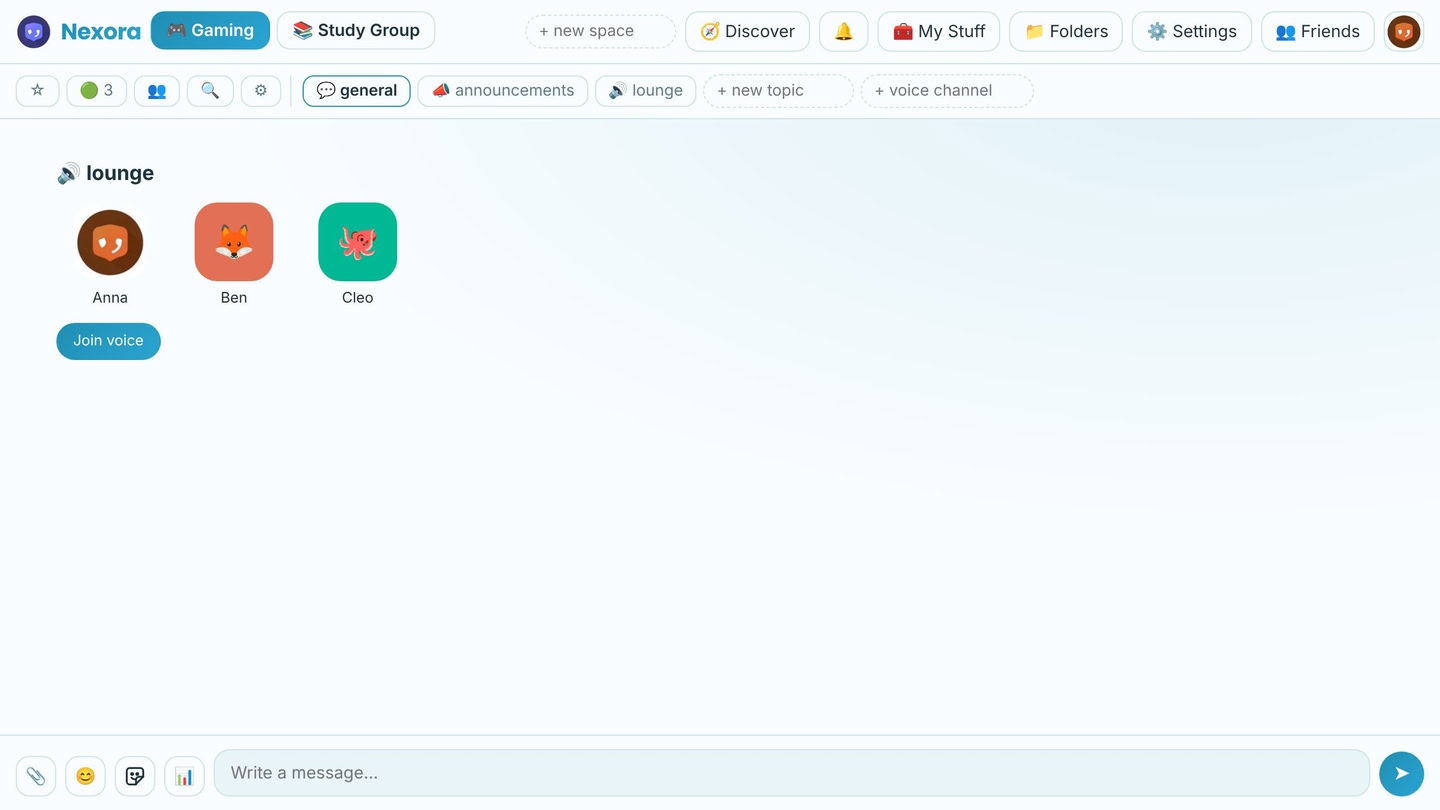Viewport: 1440px width, 810px height.
Task: Click the star favorites icon
Action: [38, 90]
